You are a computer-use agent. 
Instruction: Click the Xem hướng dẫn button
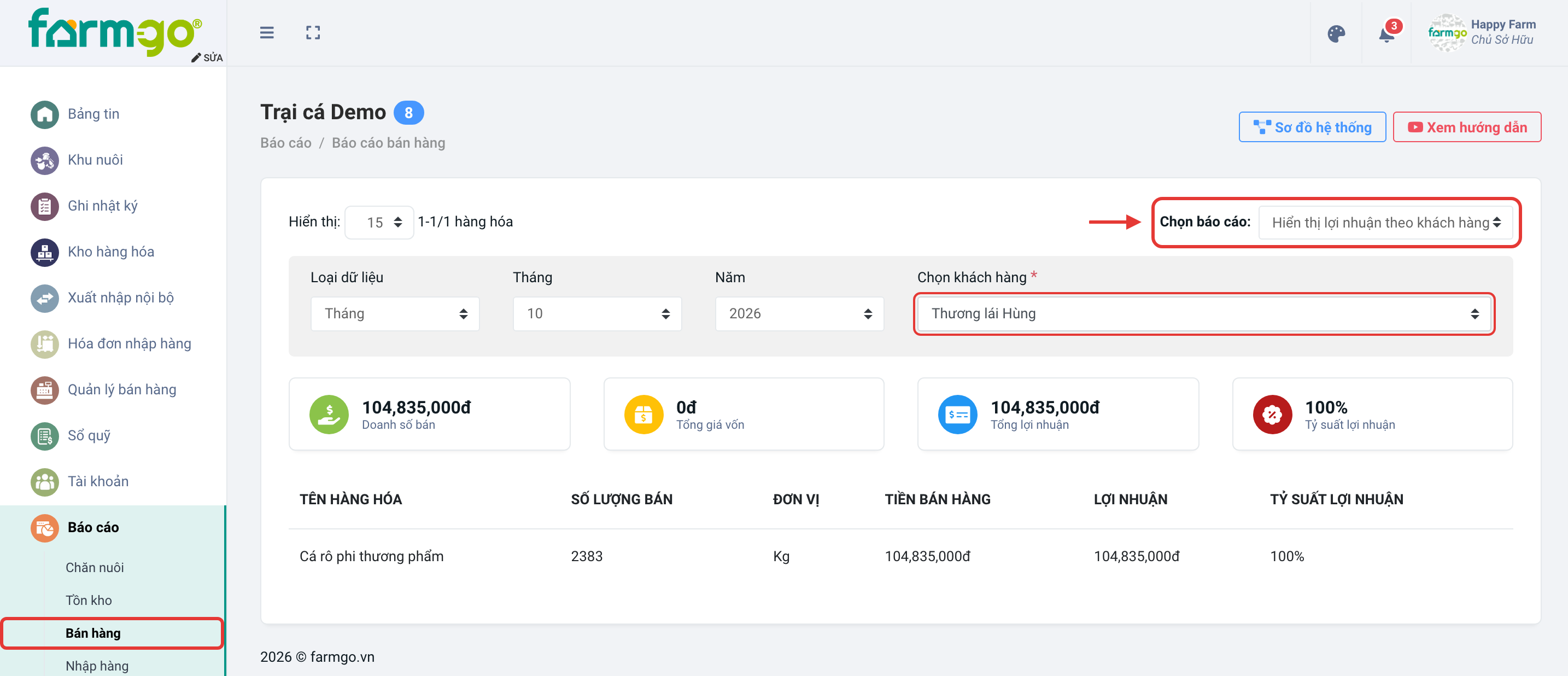pos(1467,127)
